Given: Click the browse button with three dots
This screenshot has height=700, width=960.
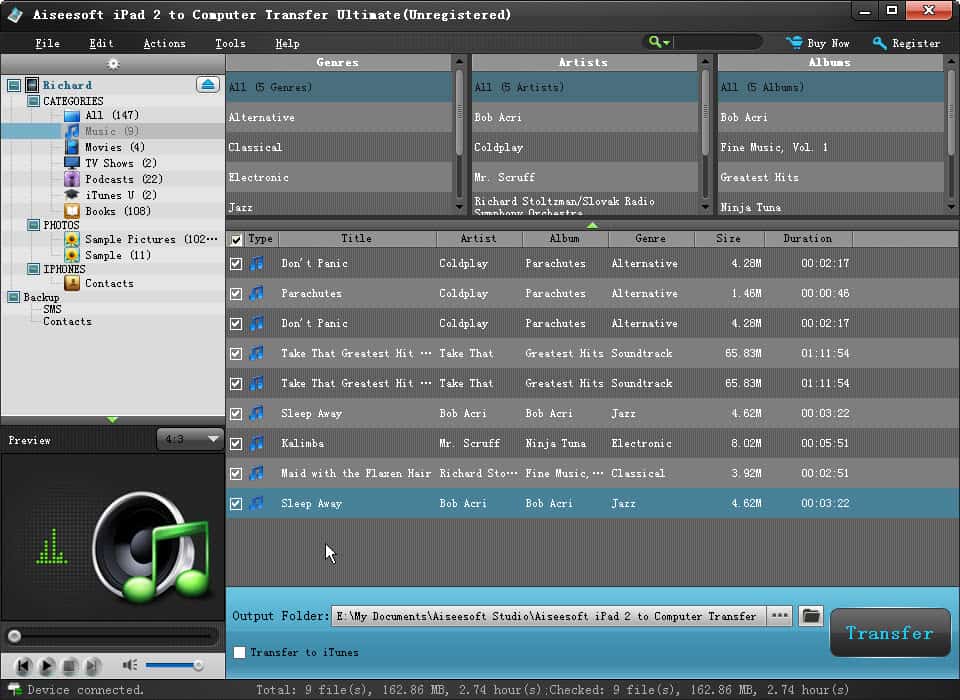Looking at the screenshot, I should (780, 616).
